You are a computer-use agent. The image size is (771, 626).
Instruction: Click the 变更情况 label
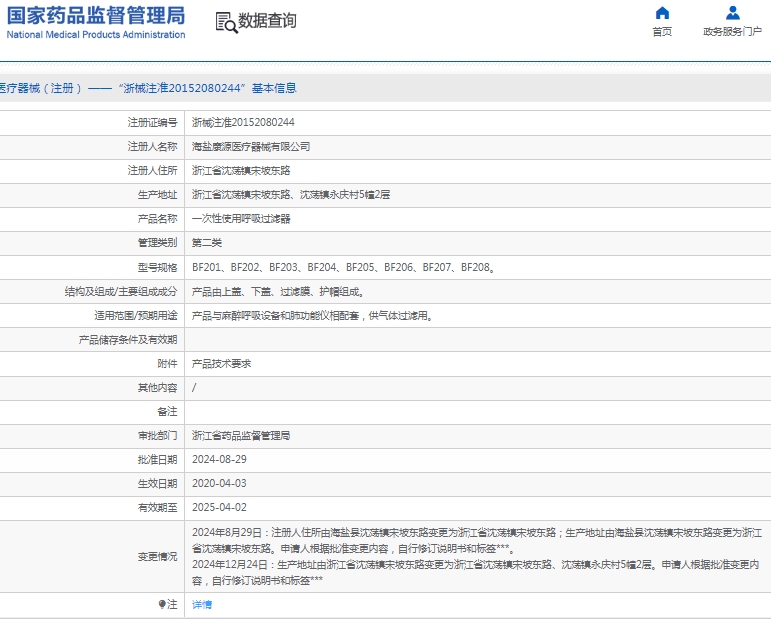(157, 557)
